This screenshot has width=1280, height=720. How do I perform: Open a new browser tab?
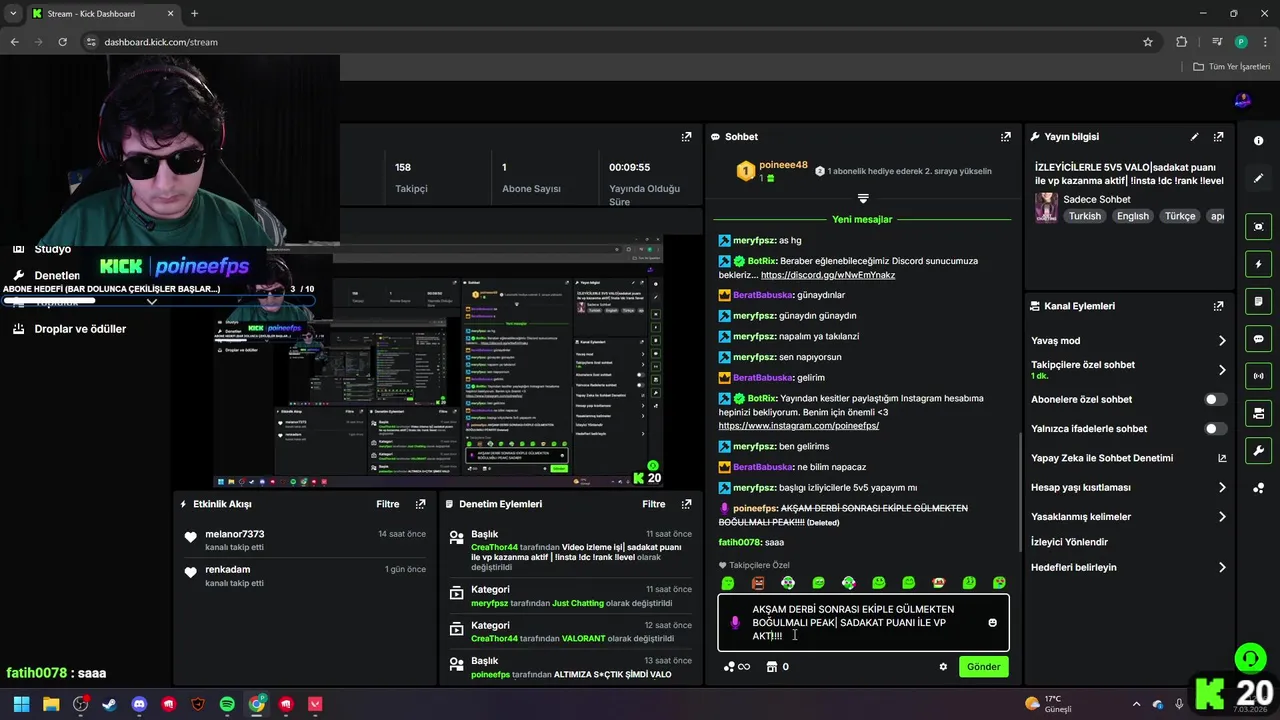[x=194, y=14]
